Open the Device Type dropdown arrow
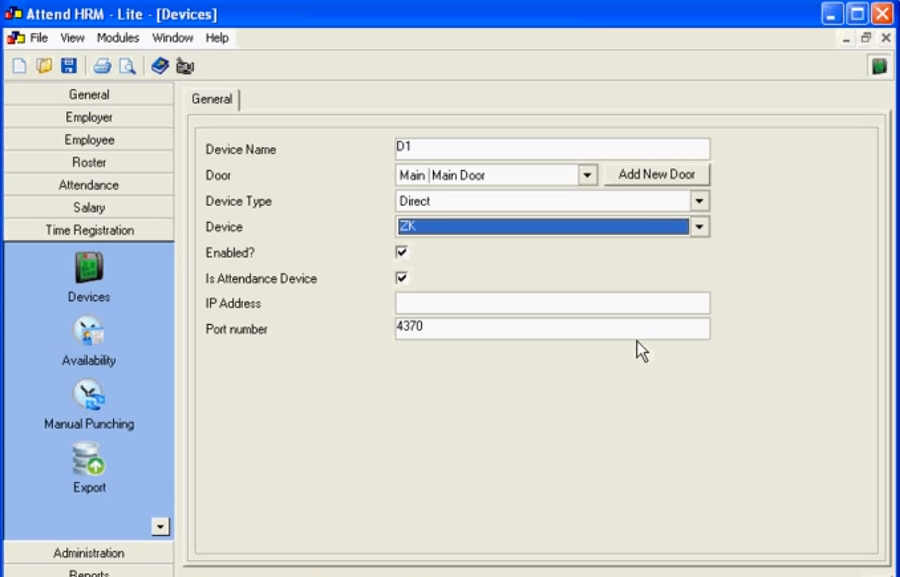The image size is (900, 577). (699, 201)
